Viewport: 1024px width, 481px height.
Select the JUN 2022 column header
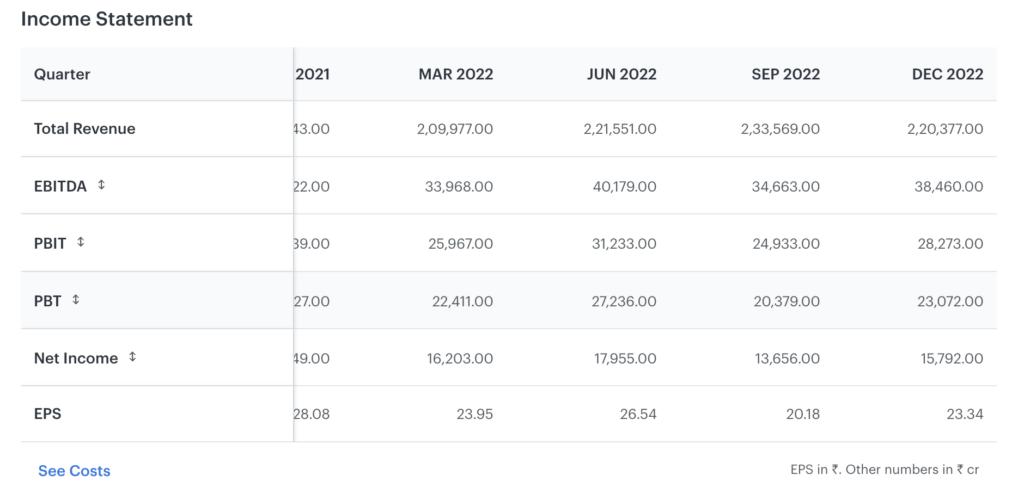tap(621, 74)
